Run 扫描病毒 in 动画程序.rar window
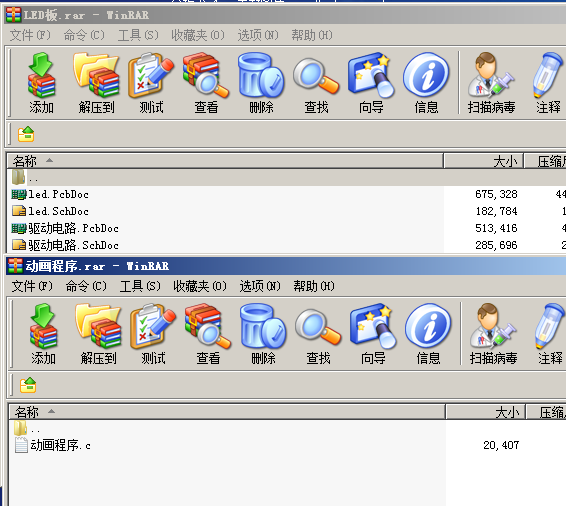 coord(493,334)
